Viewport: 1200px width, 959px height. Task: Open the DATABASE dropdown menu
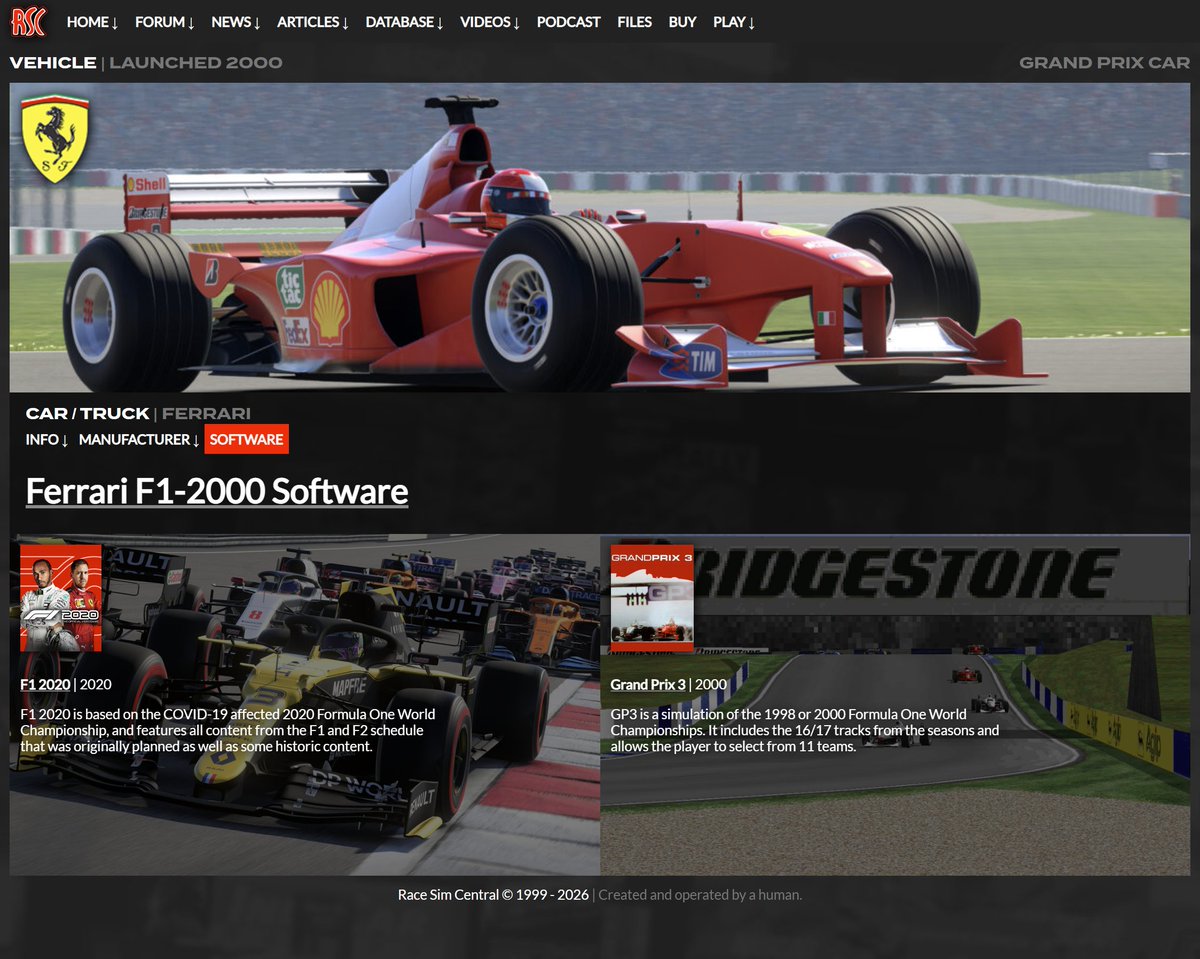pos(404,21)
